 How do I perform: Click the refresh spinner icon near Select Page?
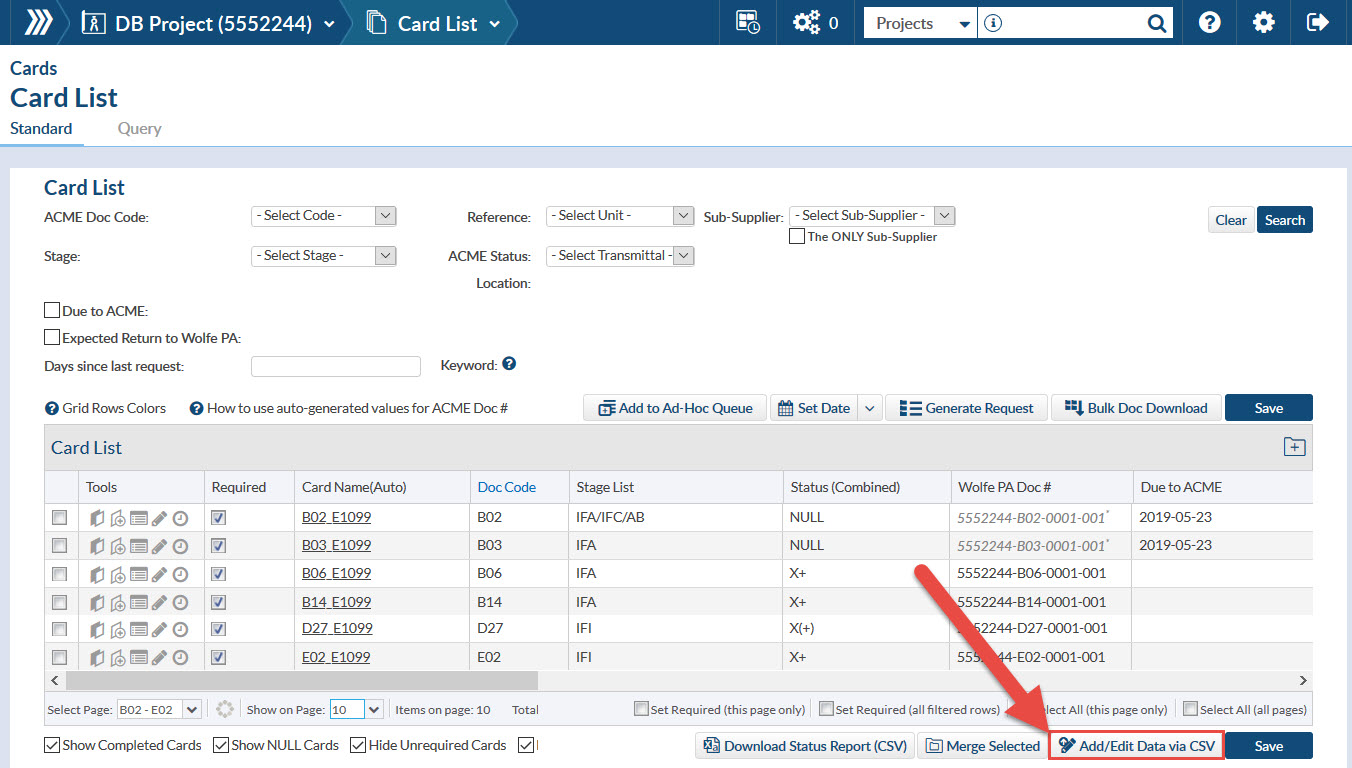(x=224, y=709)
